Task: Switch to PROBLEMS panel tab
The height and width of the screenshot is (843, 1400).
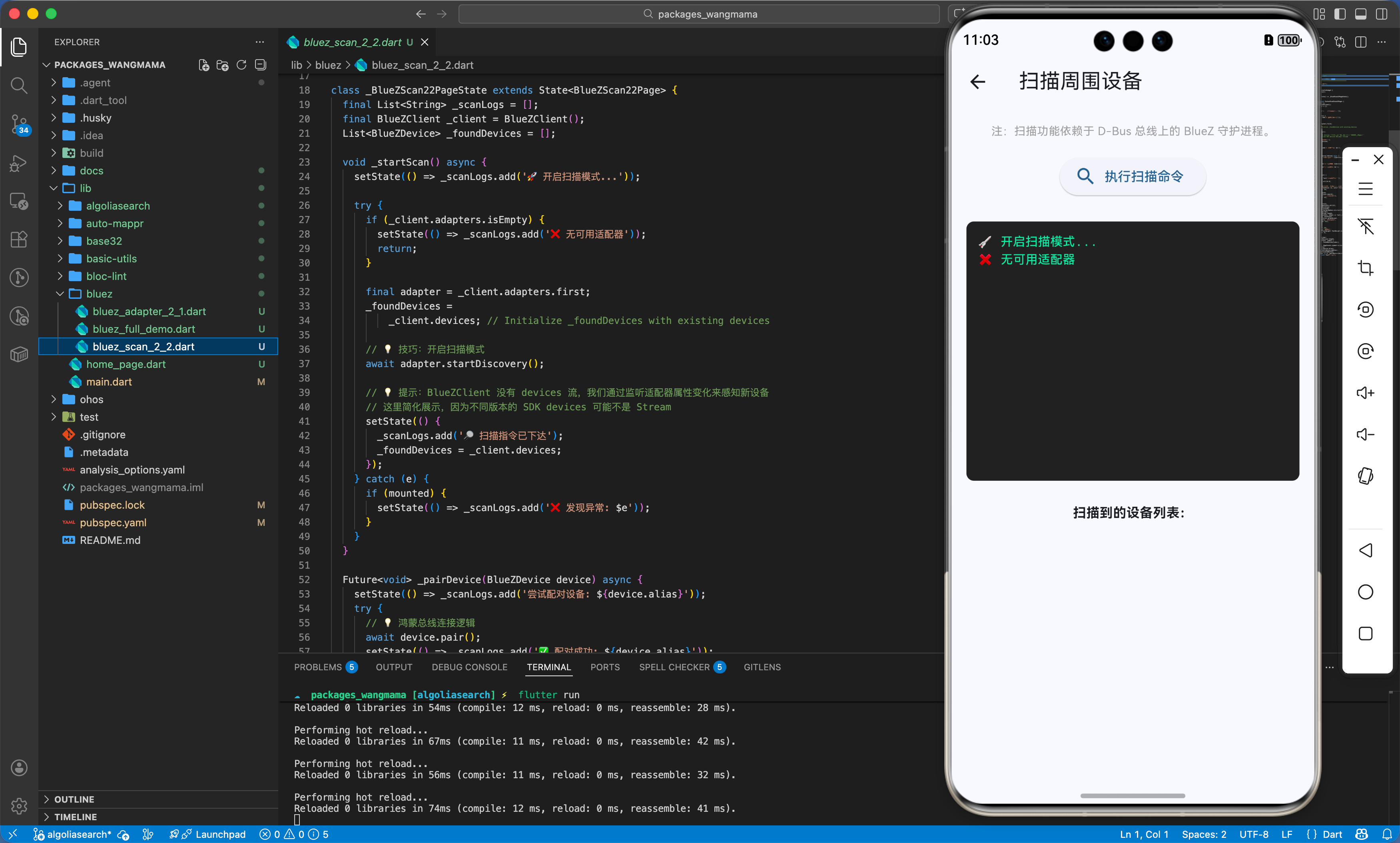Action: [318, 667]
